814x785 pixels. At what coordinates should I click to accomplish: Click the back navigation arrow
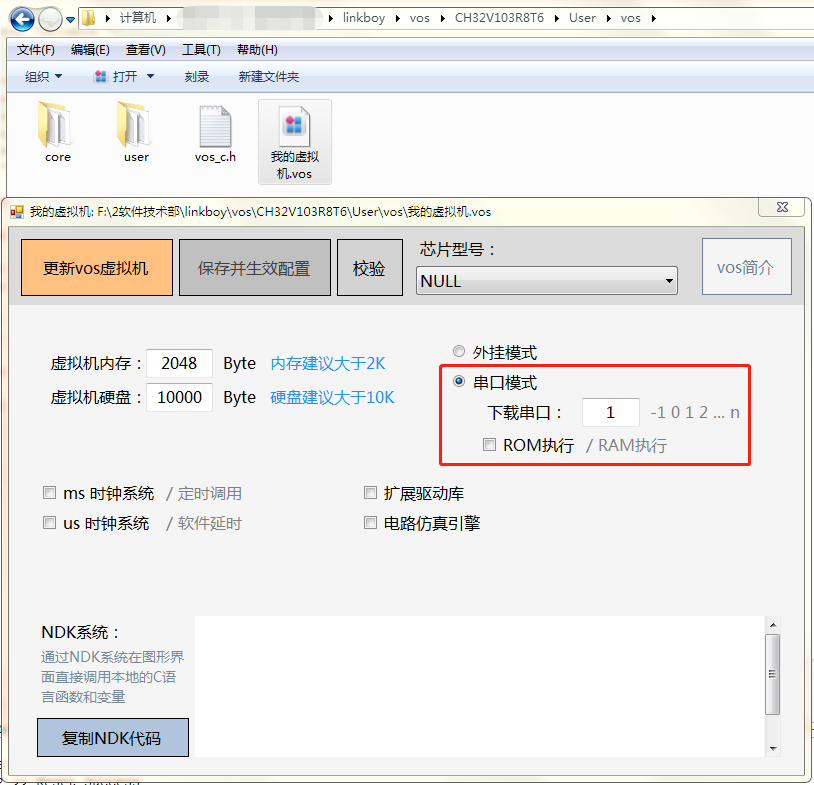[22, 17]
